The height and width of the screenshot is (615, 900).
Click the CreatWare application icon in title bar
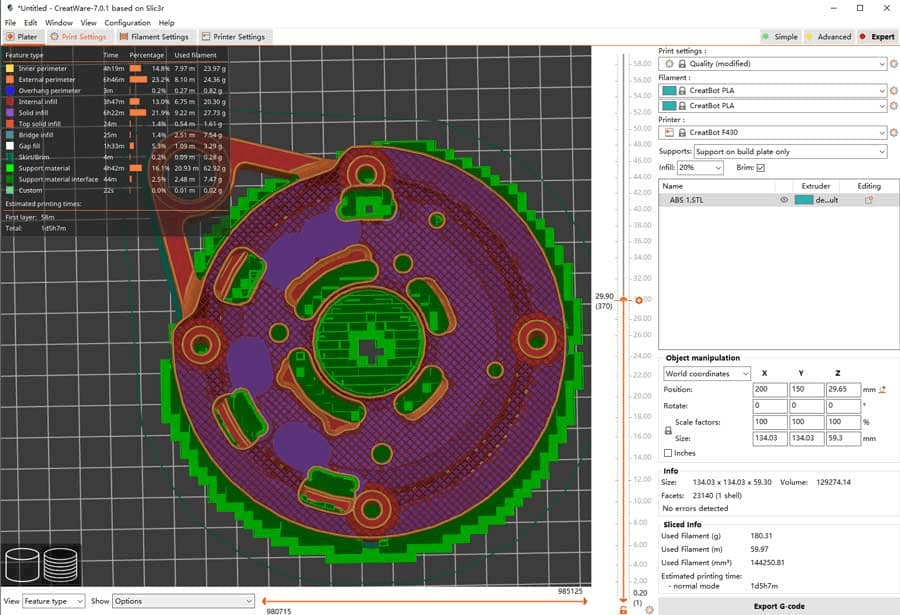[x=10, y=8]
